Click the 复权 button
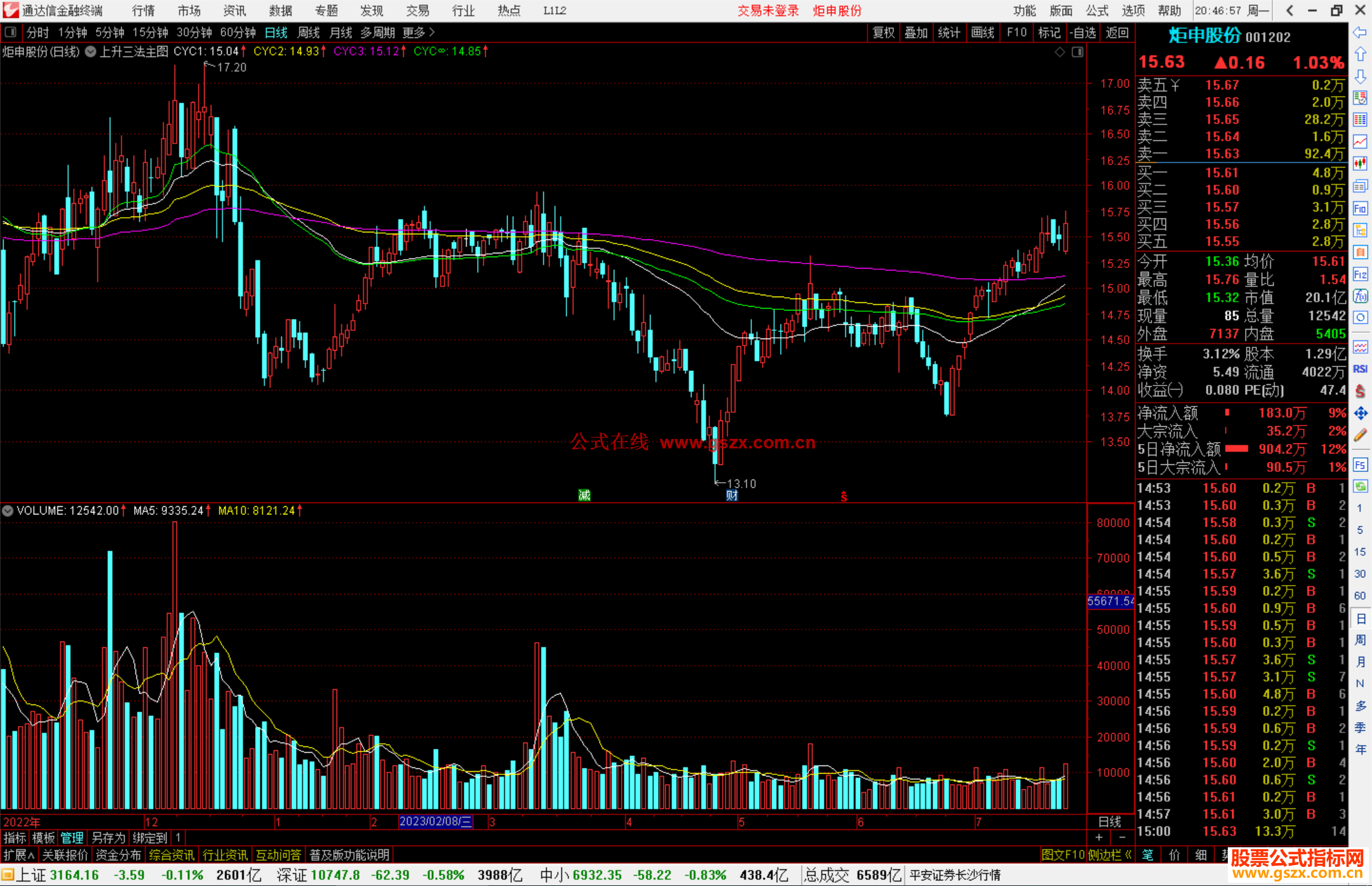This screenshot has height=886, width=1372. point(883,32)
